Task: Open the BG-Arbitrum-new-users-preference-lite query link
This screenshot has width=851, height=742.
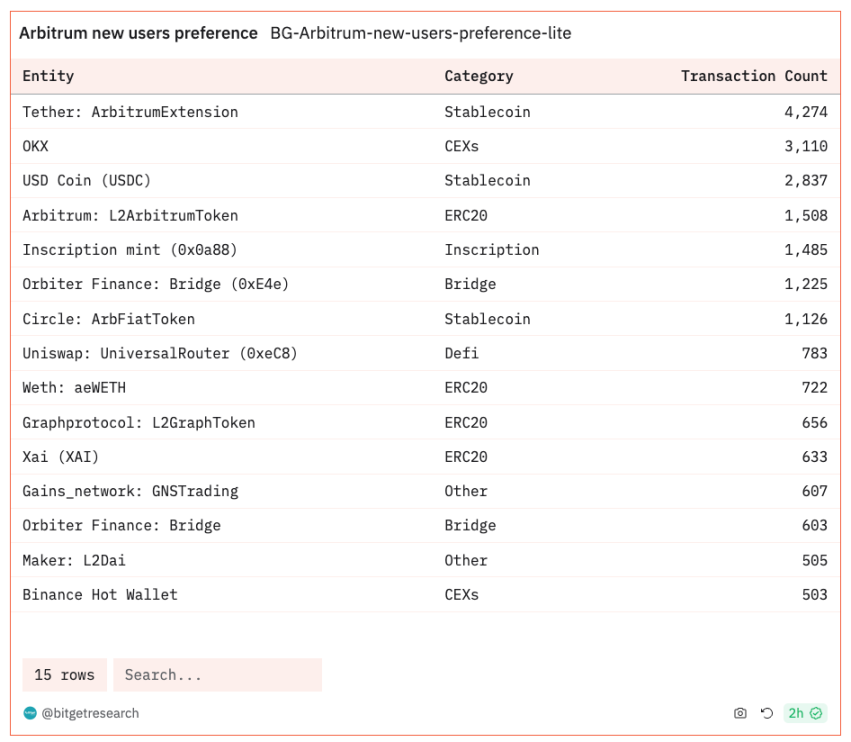Action: [421, 33]
